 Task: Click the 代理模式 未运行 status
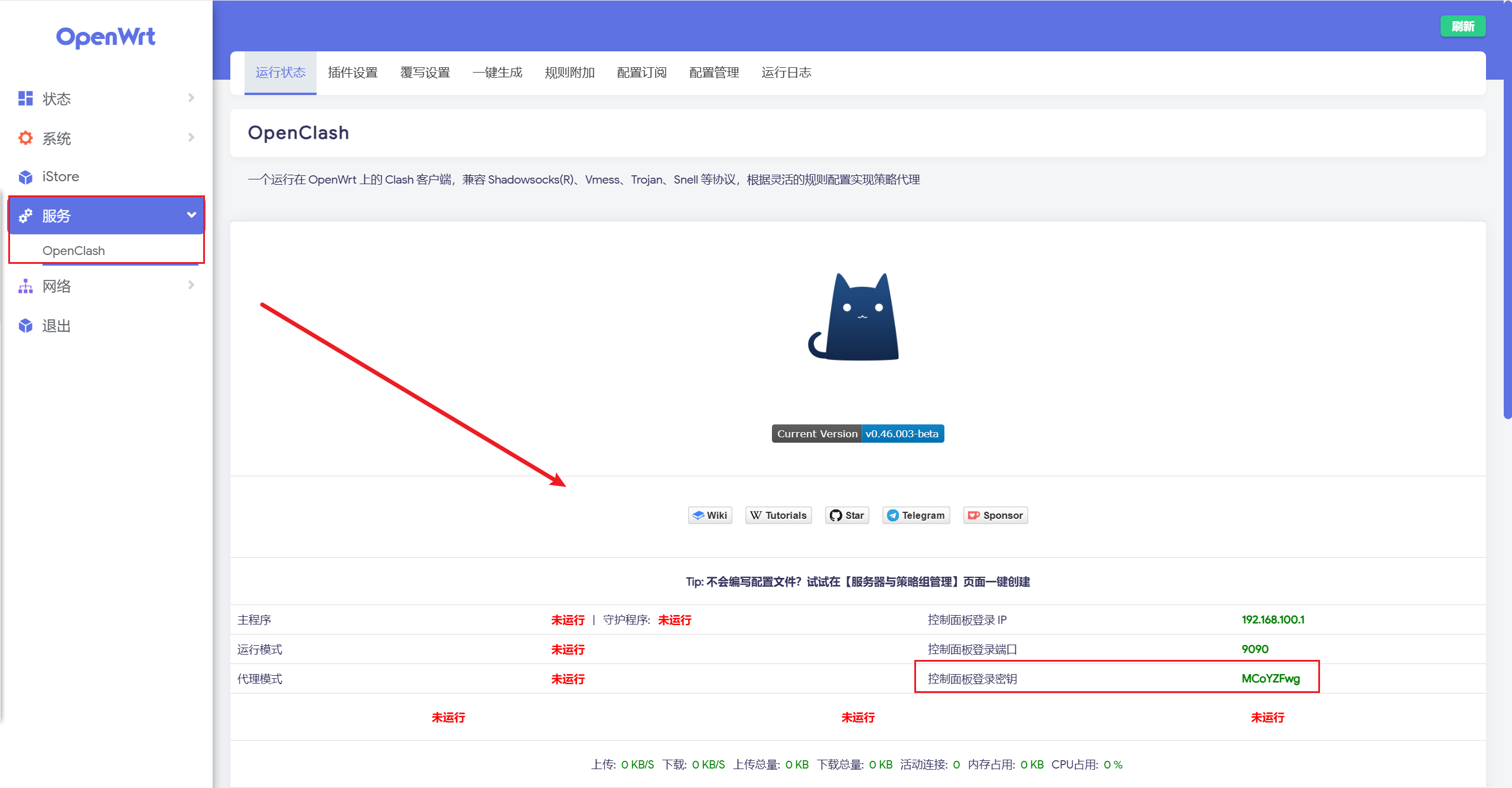pyautogui.click(x=568, y=679)
